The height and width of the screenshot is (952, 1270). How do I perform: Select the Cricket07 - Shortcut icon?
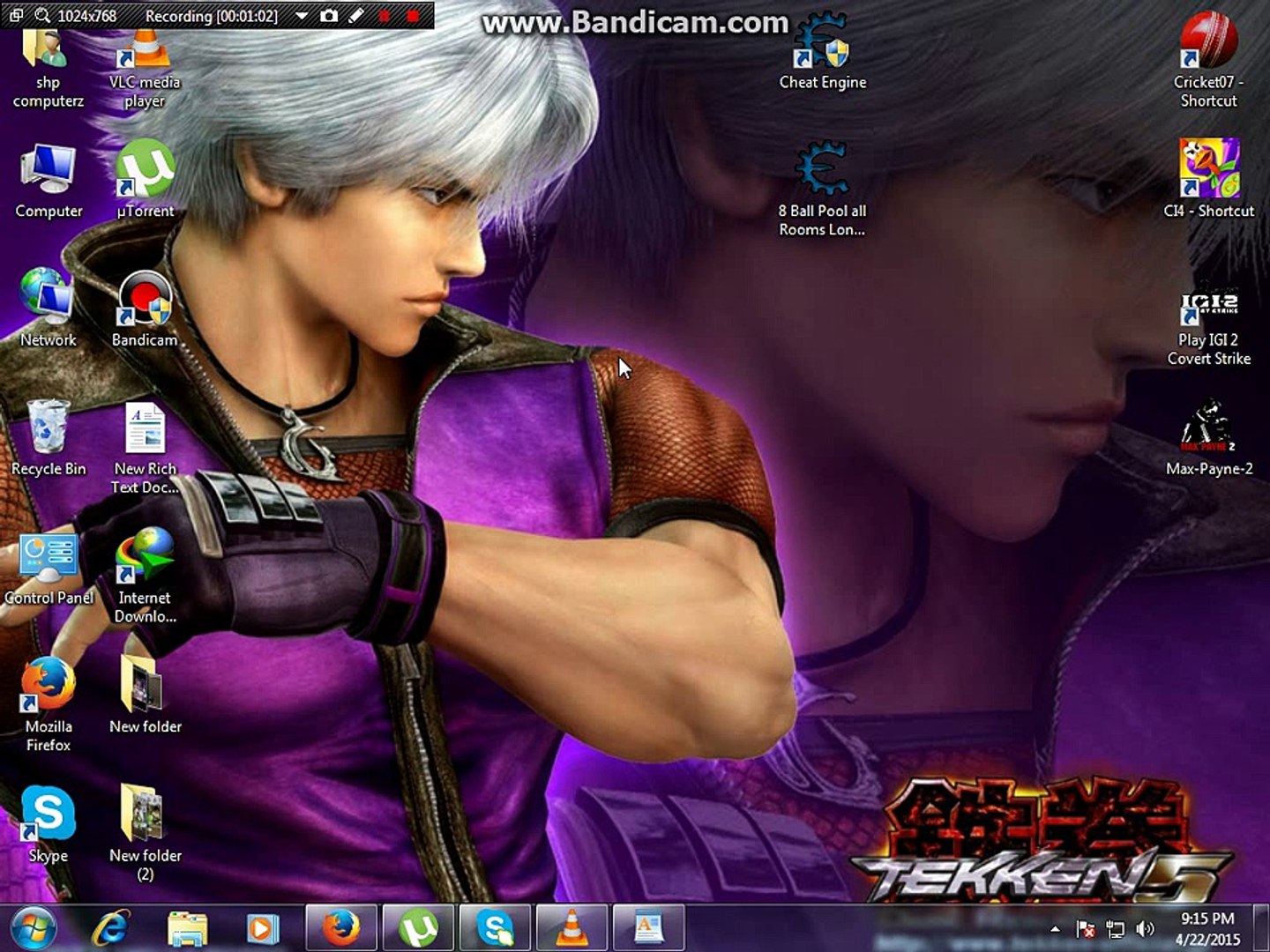click(x=1208, y=60)
